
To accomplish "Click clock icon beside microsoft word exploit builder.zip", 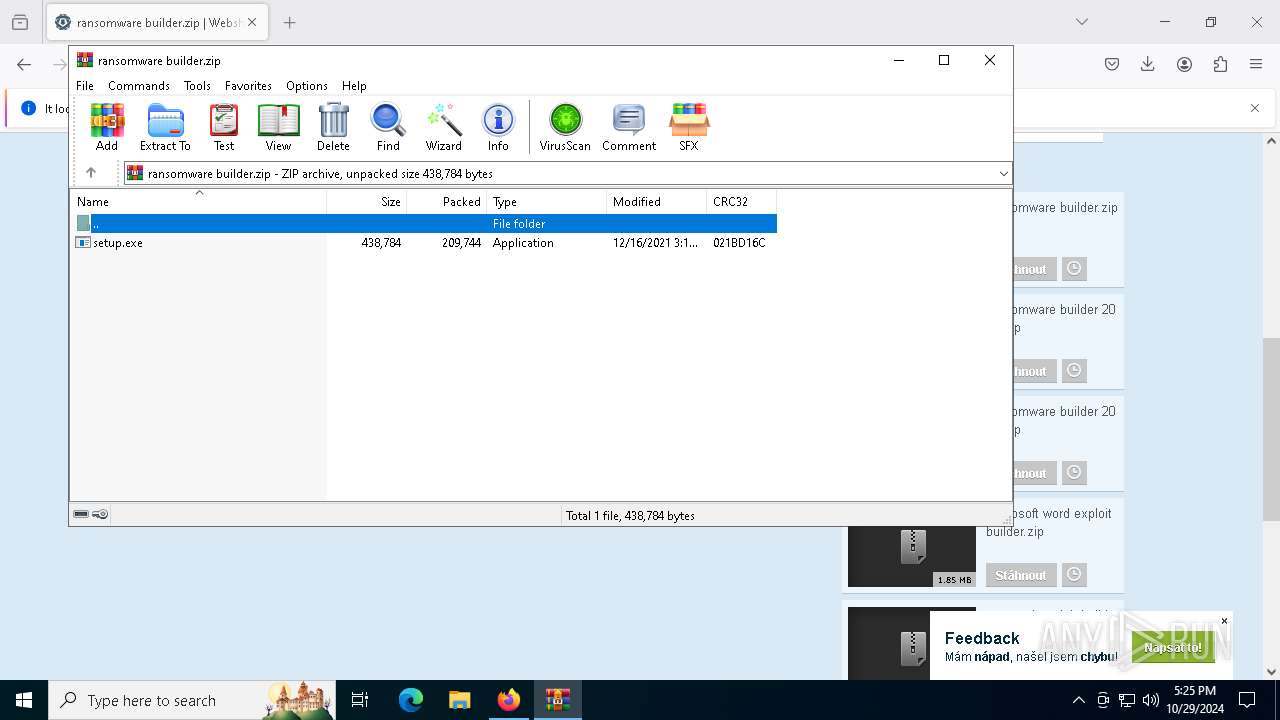I will click(1074, 575).
